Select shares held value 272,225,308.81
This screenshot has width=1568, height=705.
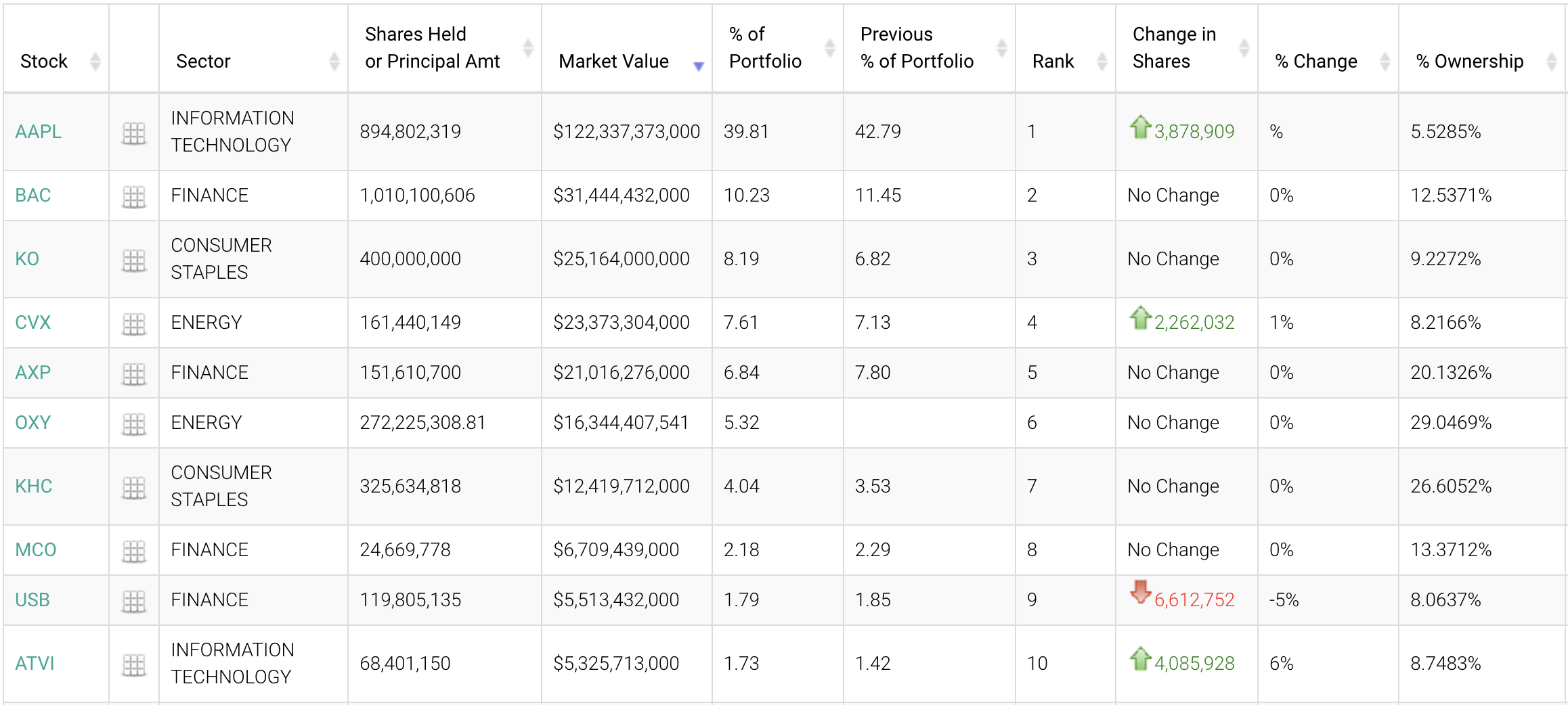pos(422,422)
